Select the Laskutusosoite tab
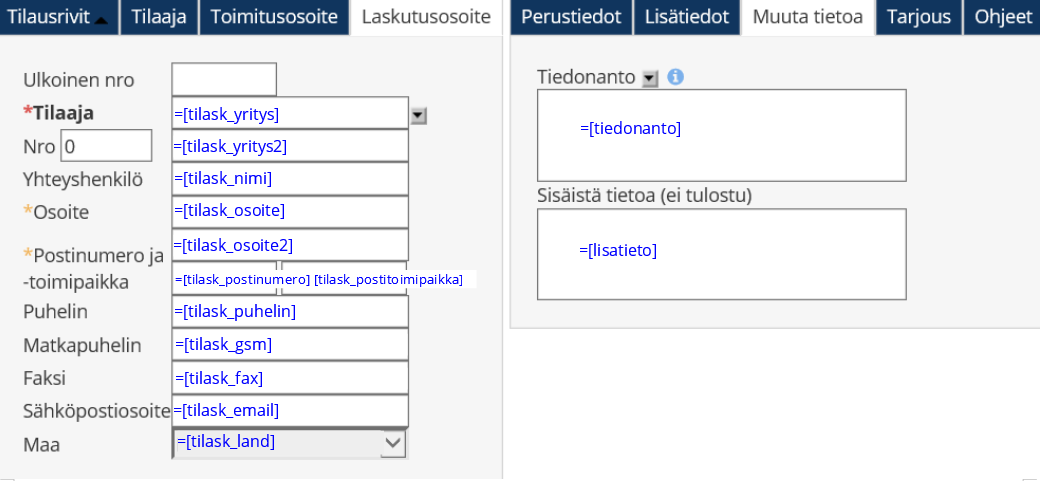The width and height of the screenshot is (1040, 481). tap(426, 17)
